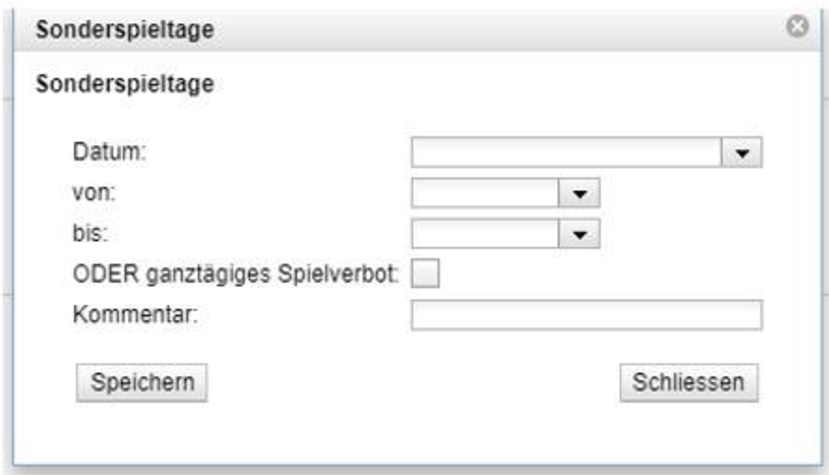
Task: Open the Datum dropdown arrow
Action: point(741,152)
